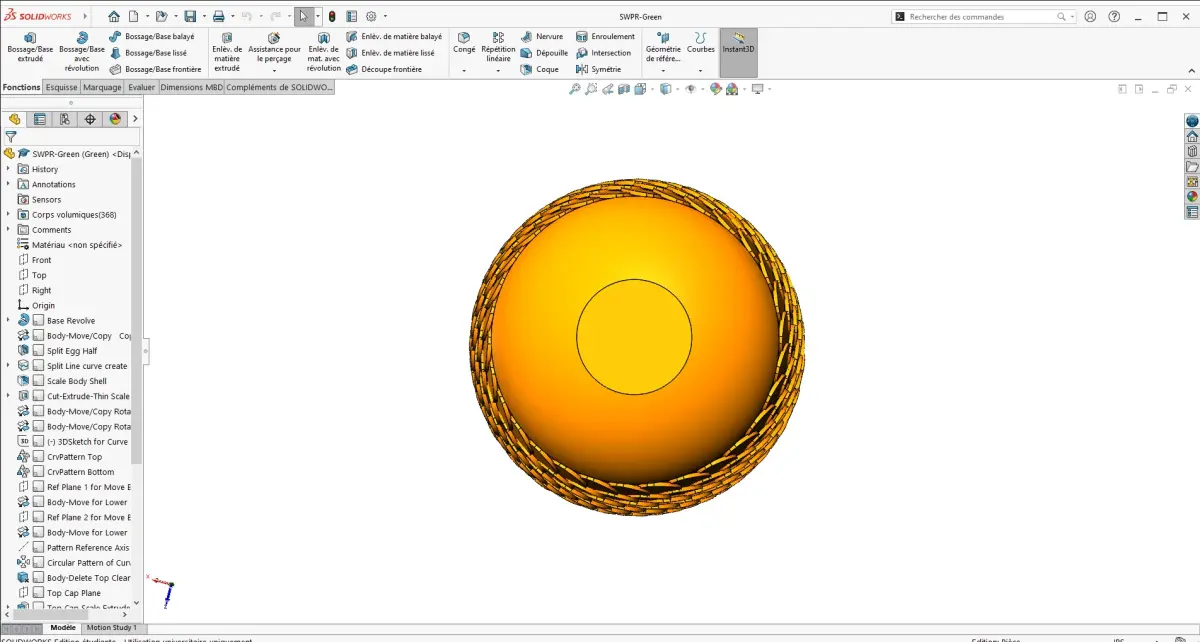Screen dimensions: 1200x642
Task: Click in the Rechercher des commandes search field
Action: click(x=982, y=16)
